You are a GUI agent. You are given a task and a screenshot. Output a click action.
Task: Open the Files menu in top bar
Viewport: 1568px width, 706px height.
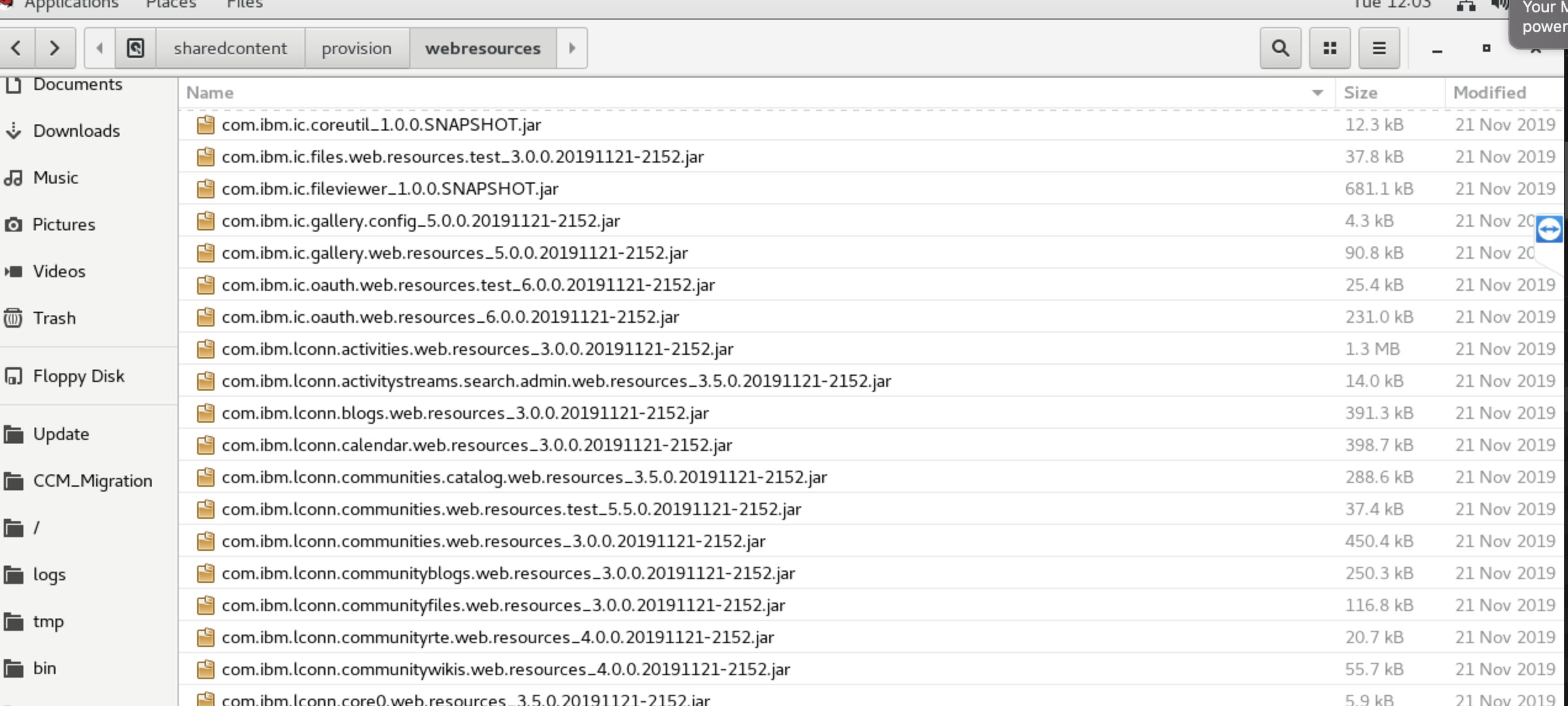244,4
